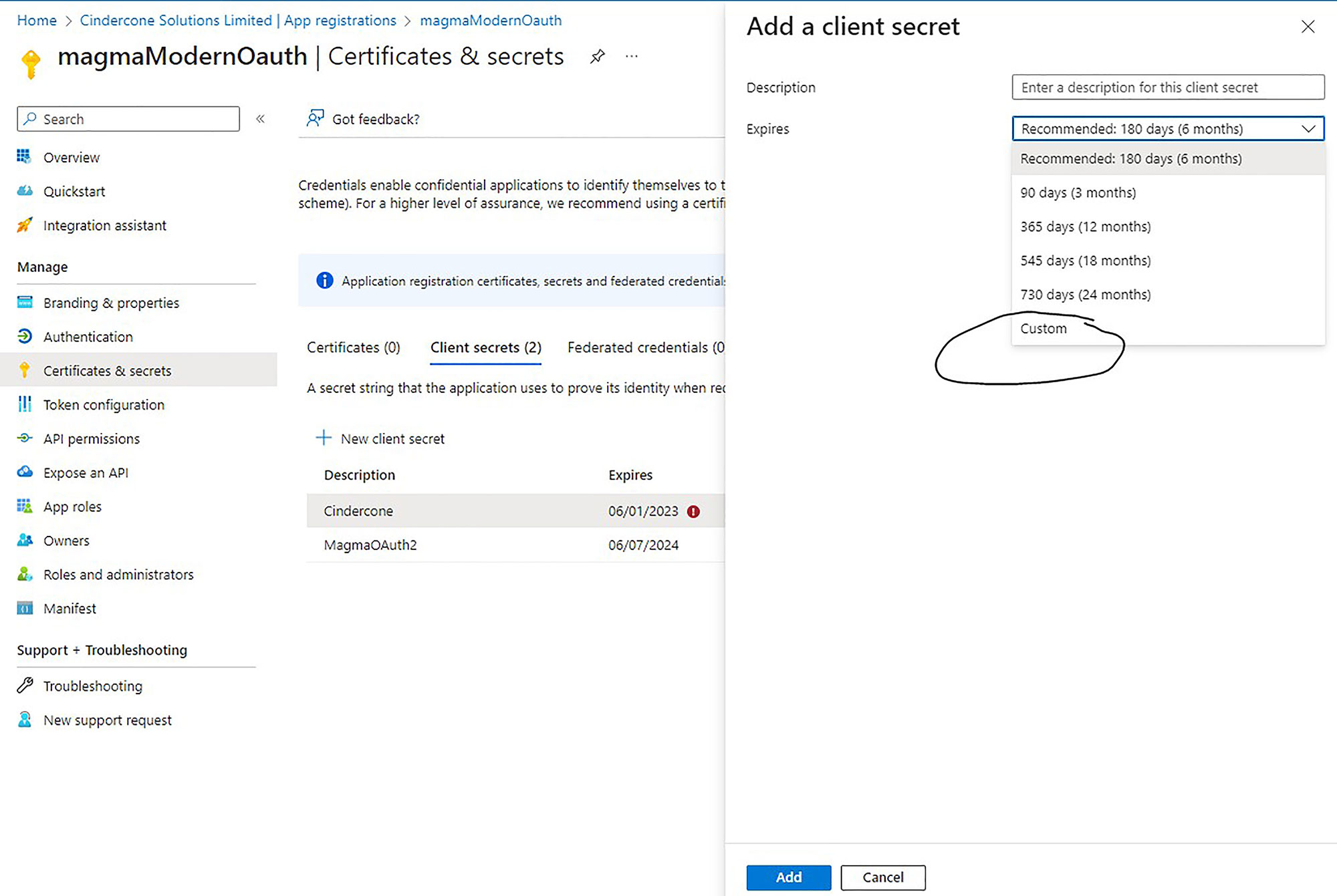Screen dimensions: 1337x896
Task: Select 730 days (24 months) option
Action: pos(1168,295)
